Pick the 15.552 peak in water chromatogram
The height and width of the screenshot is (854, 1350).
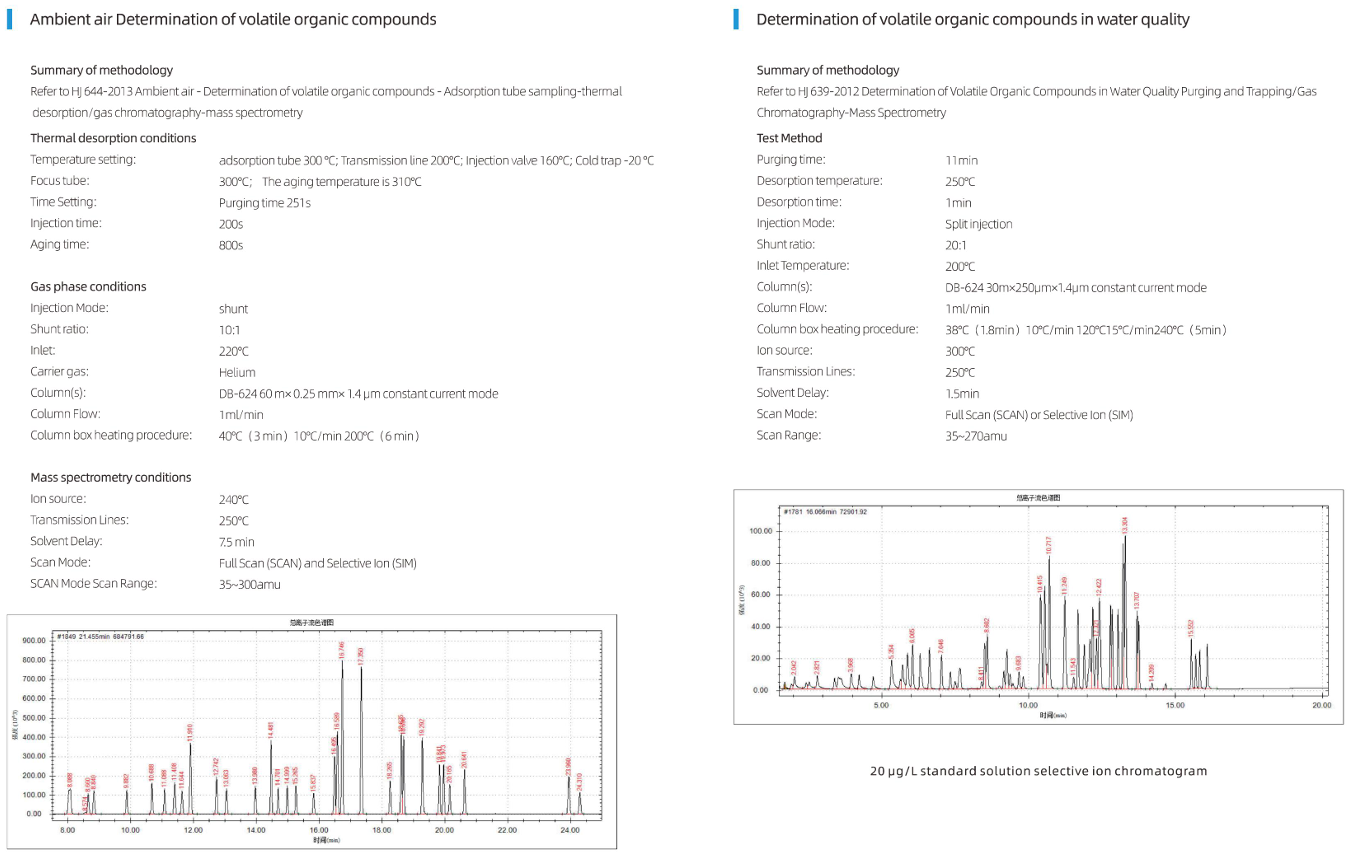[x=1191, y=628]
